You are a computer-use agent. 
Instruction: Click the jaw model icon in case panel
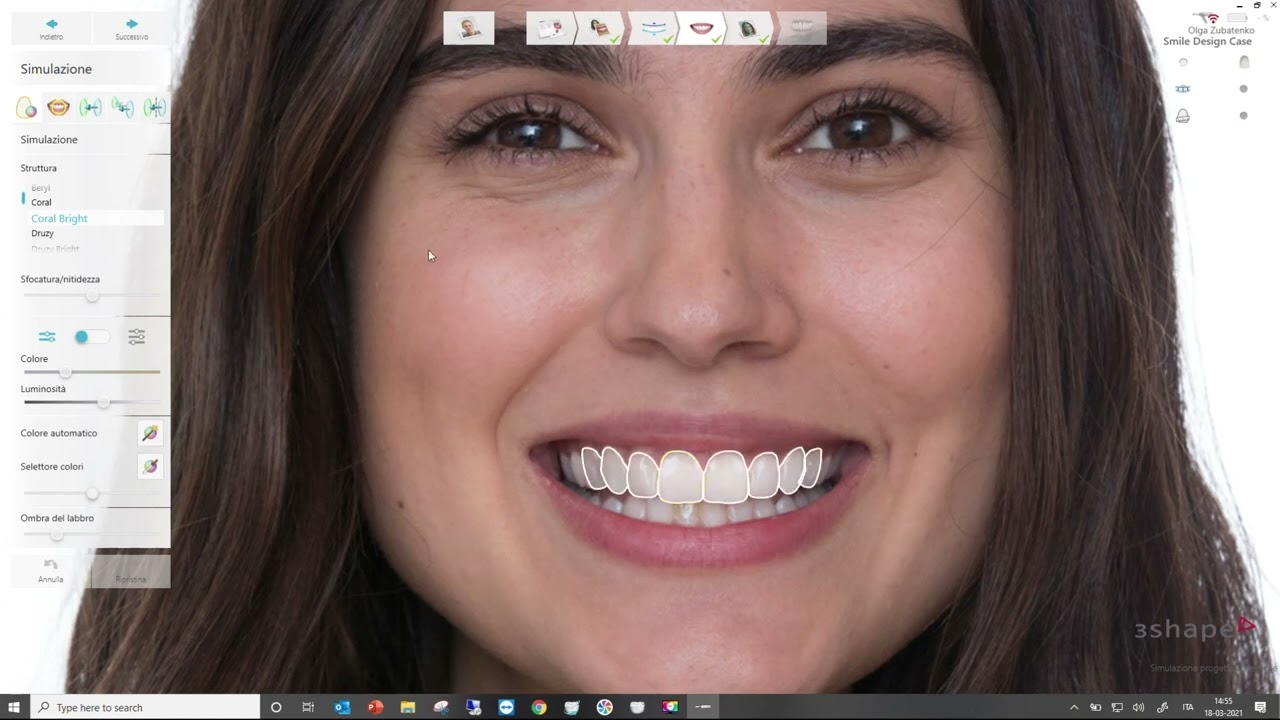1183,116
